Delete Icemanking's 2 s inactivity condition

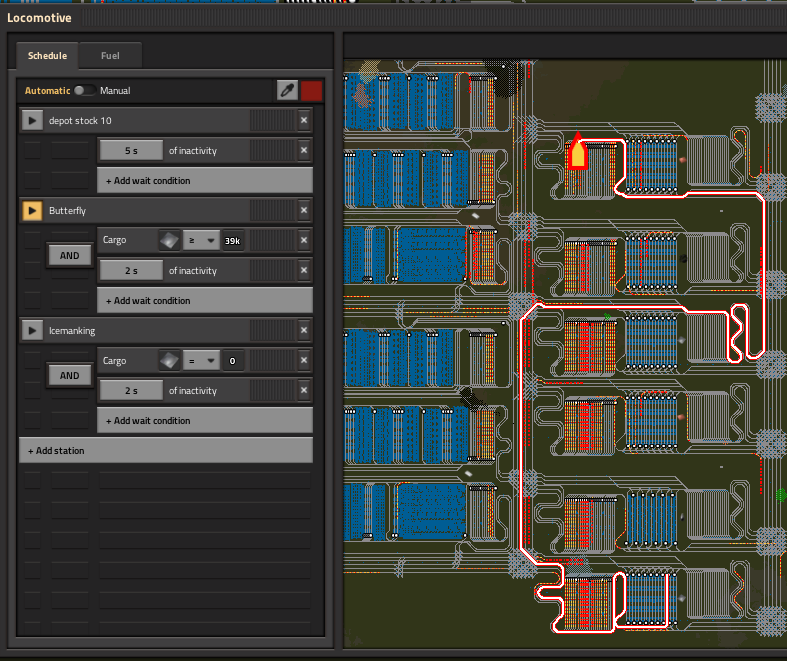tap(304, 390)
